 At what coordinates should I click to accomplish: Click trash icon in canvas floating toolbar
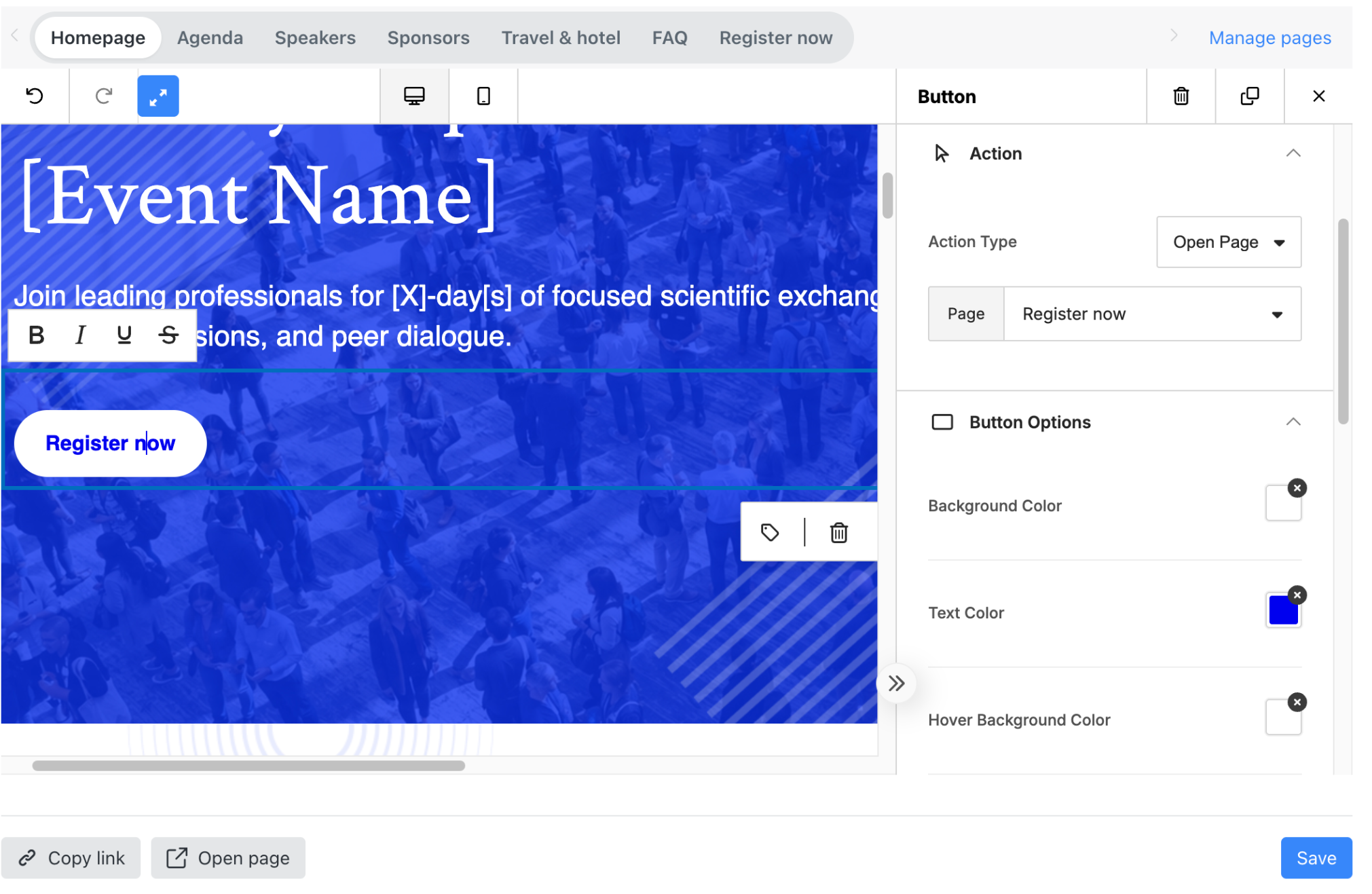[x=839, y=533]
